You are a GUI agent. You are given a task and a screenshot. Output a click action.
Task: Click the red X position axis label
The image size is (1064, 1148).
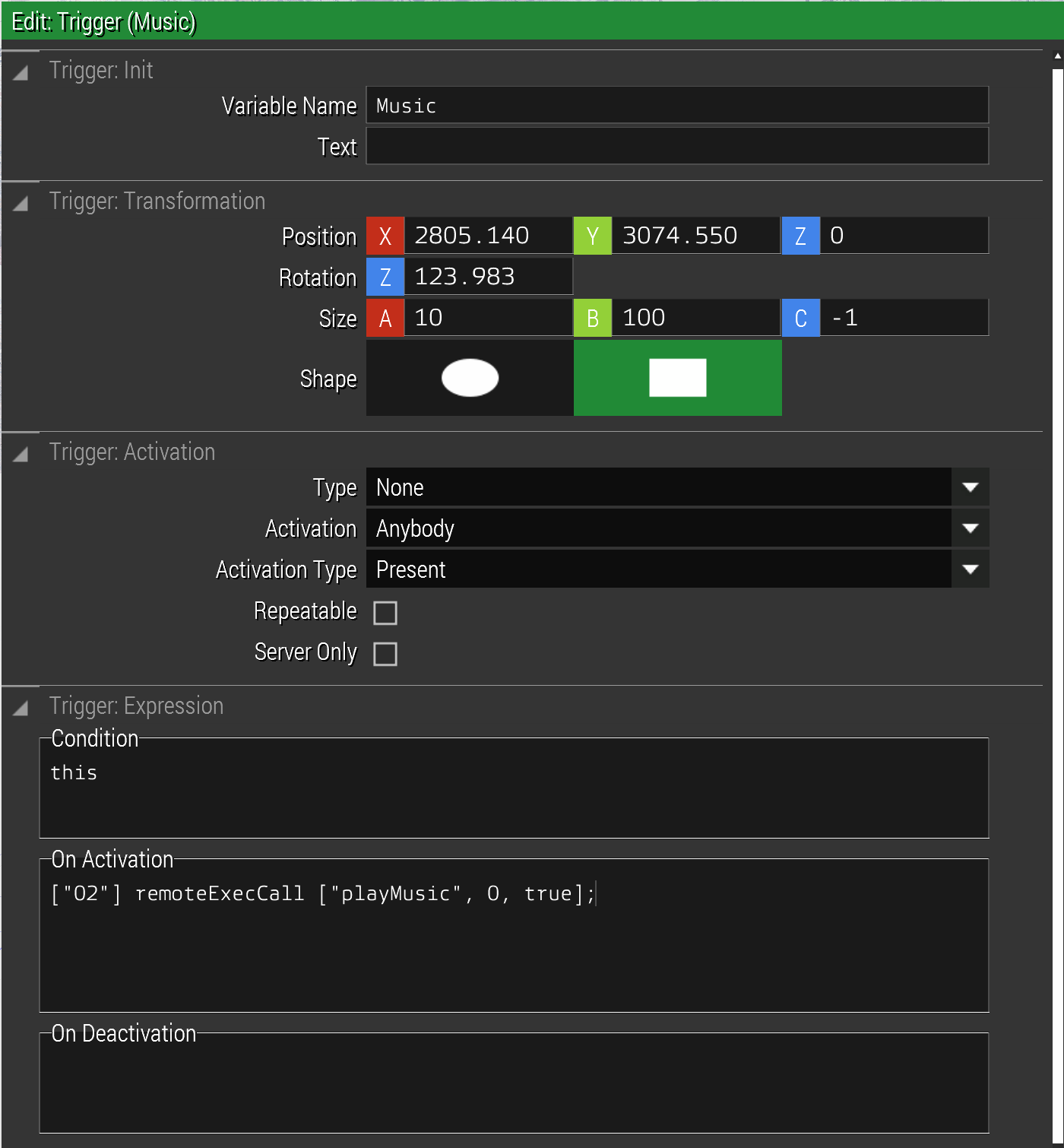coord(385,236)
